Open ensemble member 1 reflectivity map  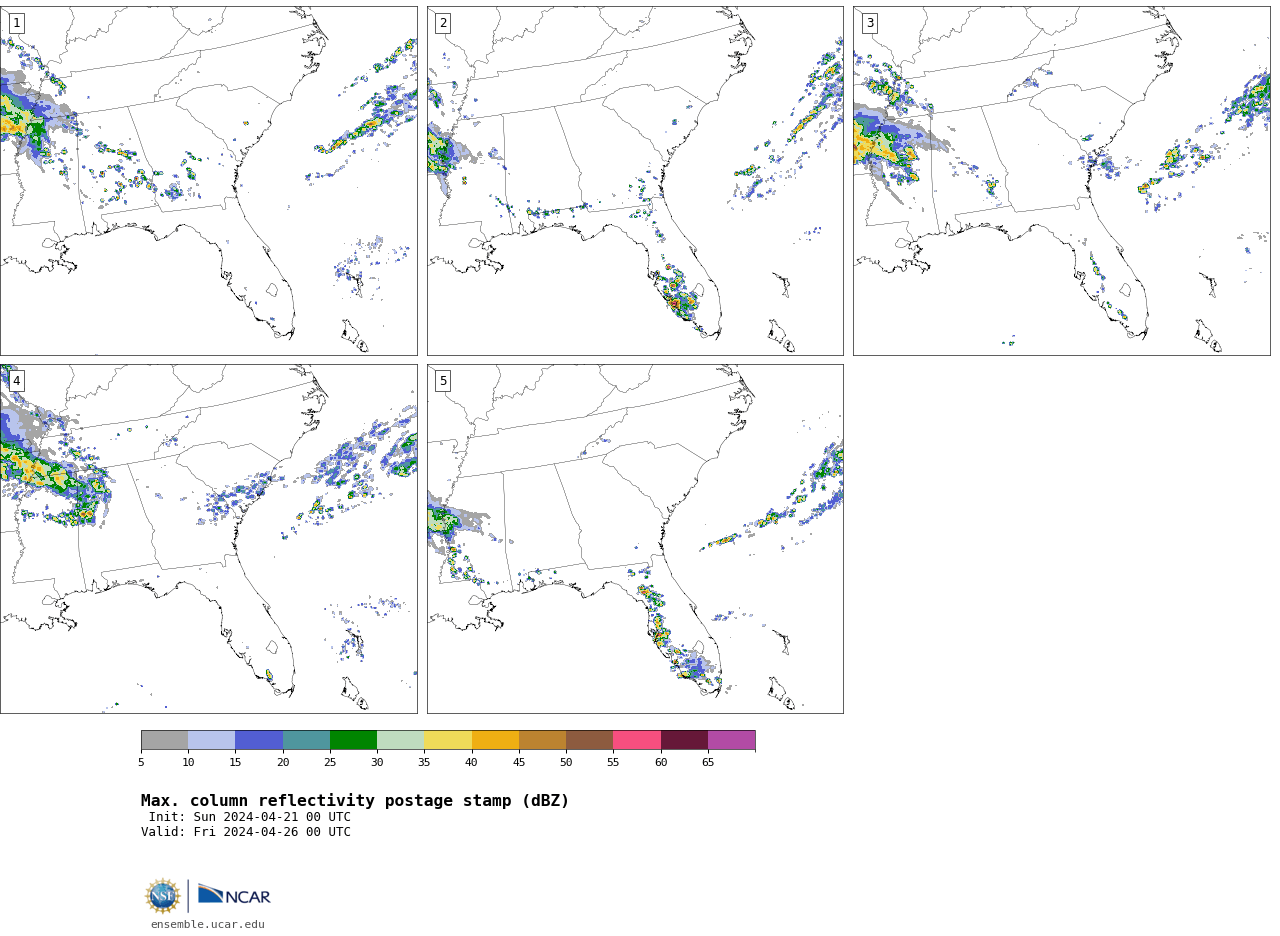(208, 181)
